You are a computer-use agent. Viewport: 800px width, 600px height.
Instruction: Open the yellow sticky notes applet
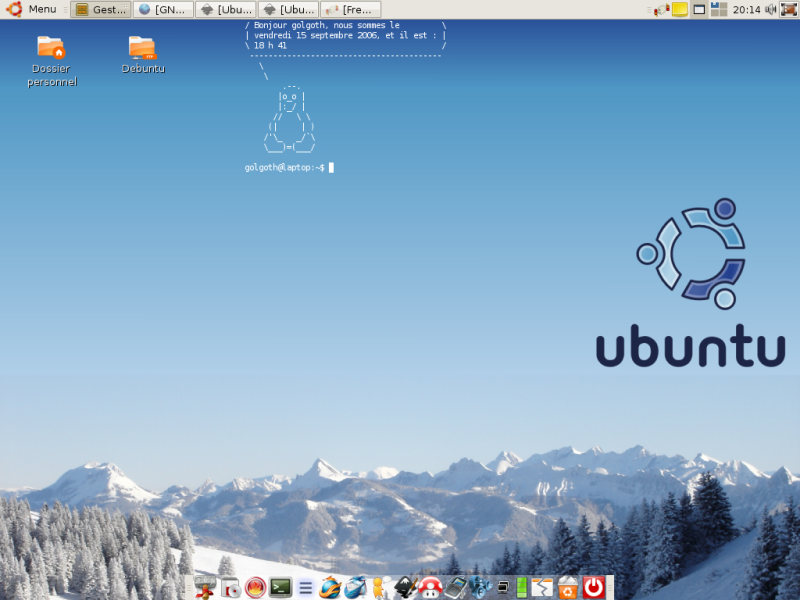pos(680,9)
